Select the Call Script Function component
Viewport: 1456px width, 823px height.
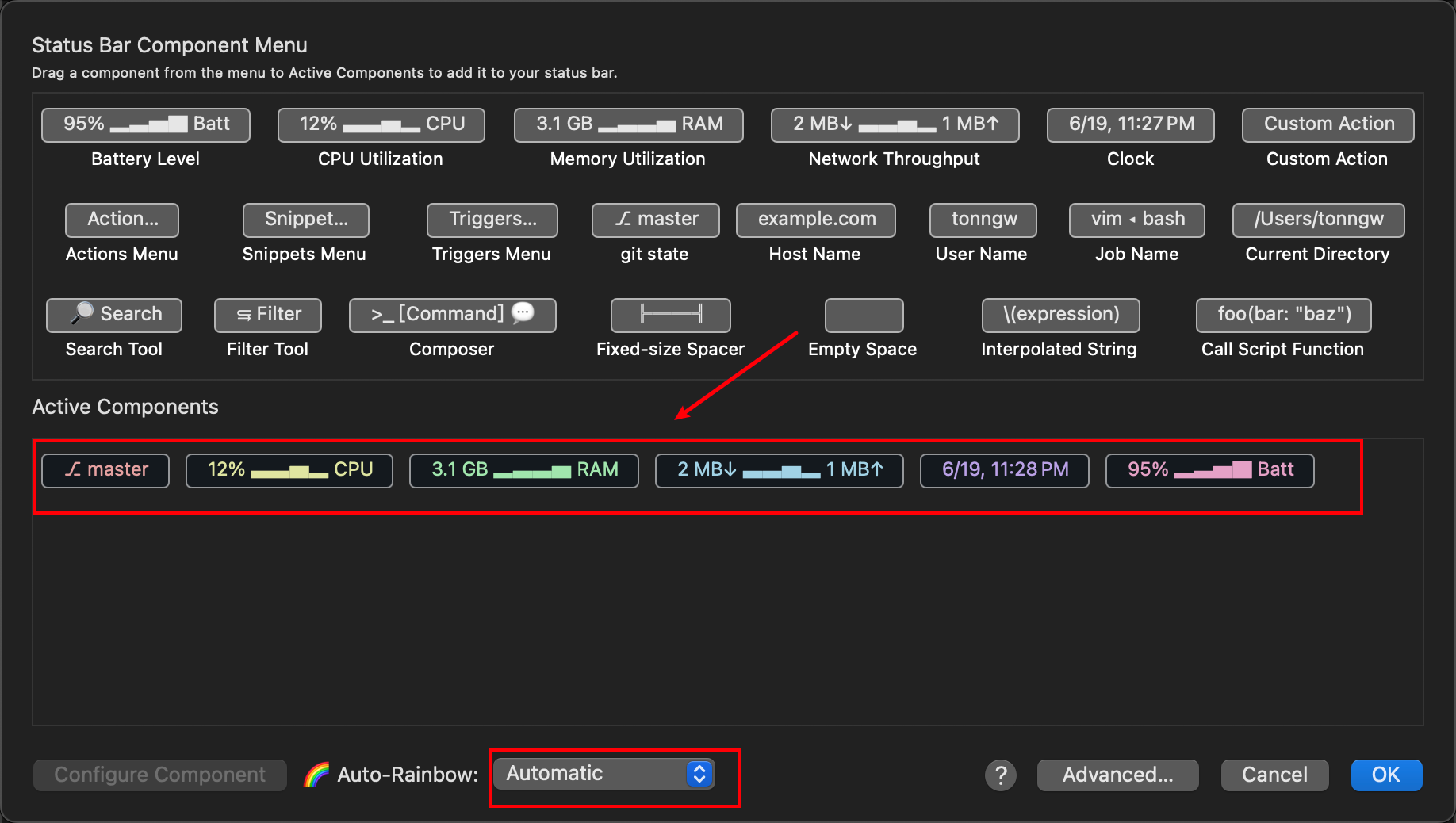click(1284, 315)
